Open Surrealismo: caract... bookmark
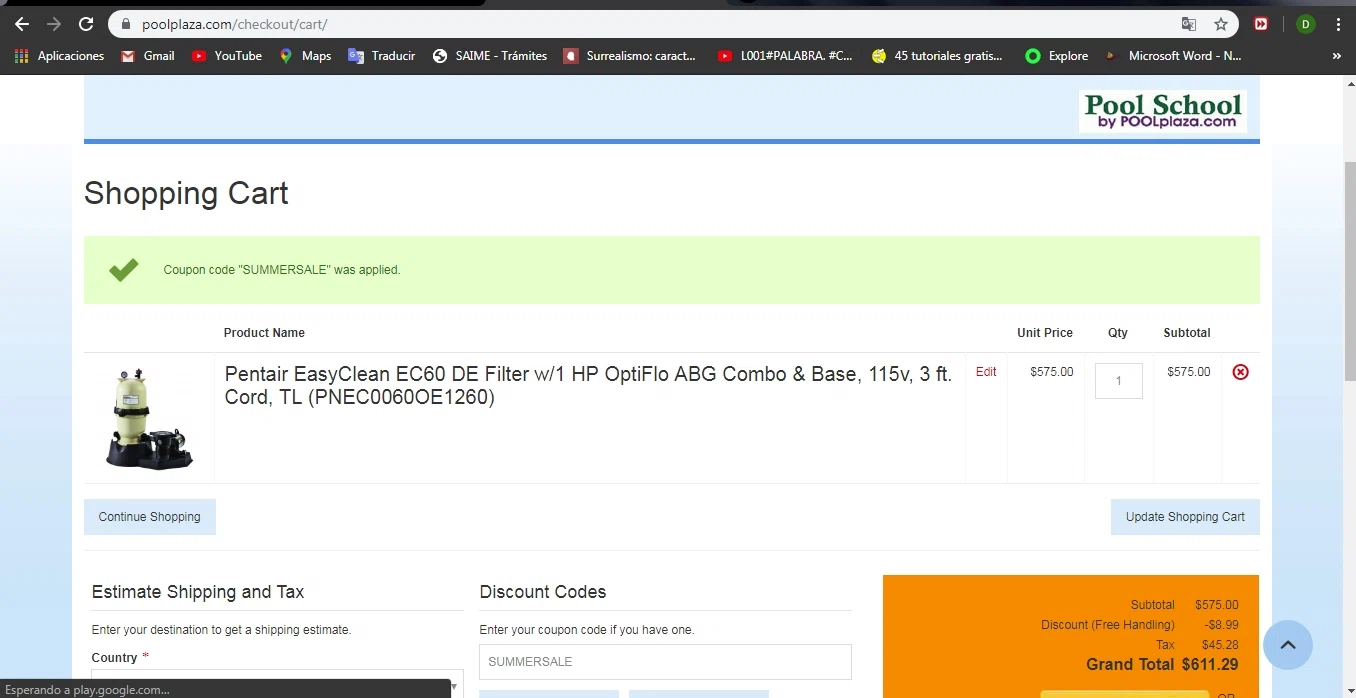The width and height of the screenshot is (1356, 698). [x=630, y=56]
